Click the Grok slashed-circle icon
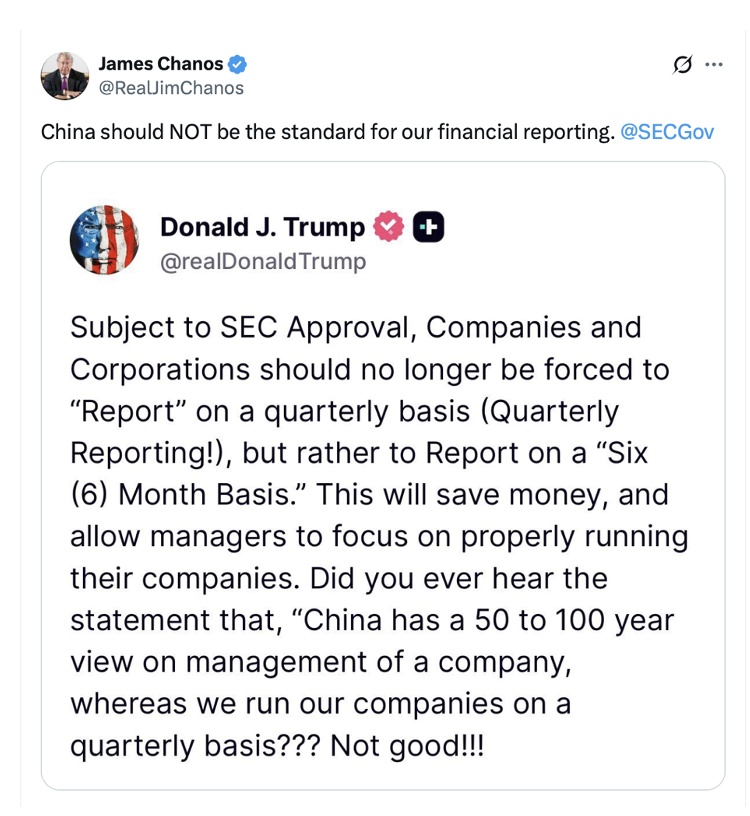750x816 pixels. (x=683, y=65)
